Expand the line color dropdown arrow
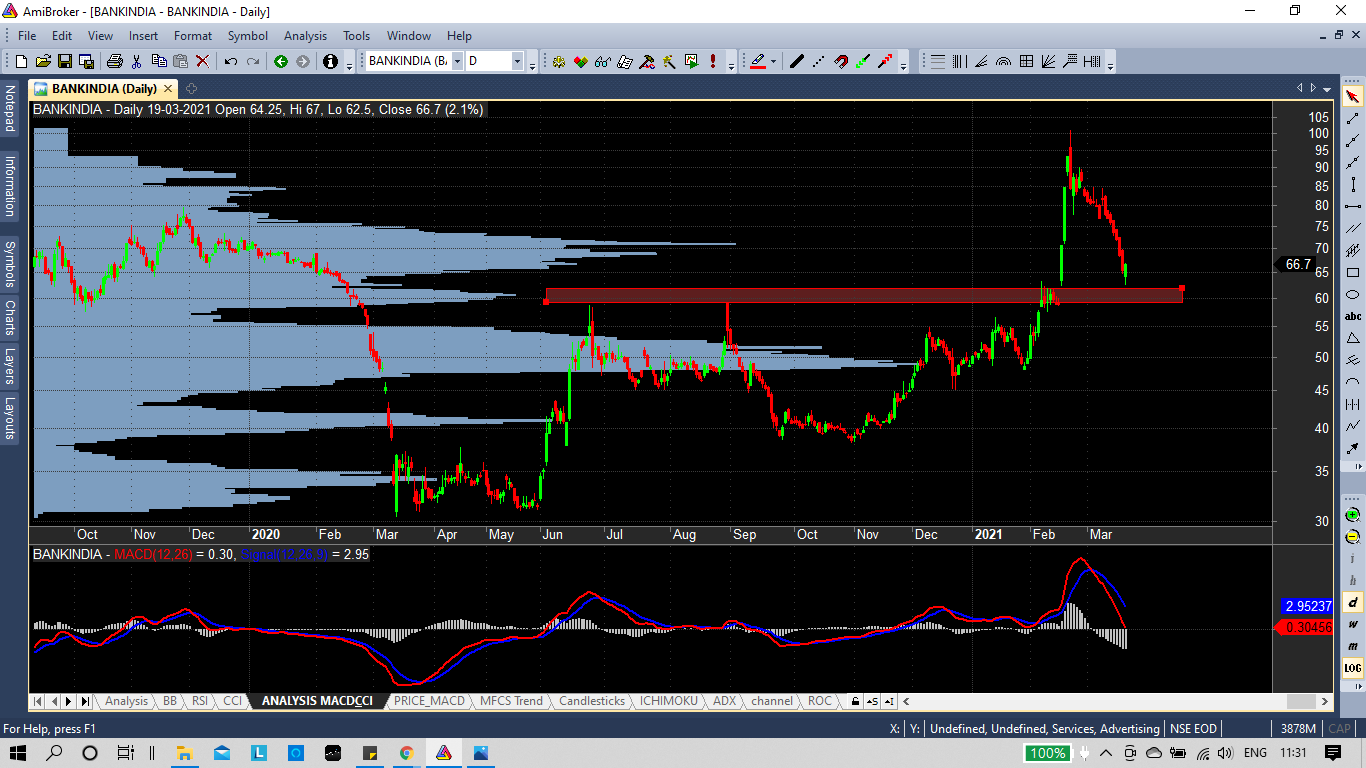 pyautogui.click(x=773, y=61)
